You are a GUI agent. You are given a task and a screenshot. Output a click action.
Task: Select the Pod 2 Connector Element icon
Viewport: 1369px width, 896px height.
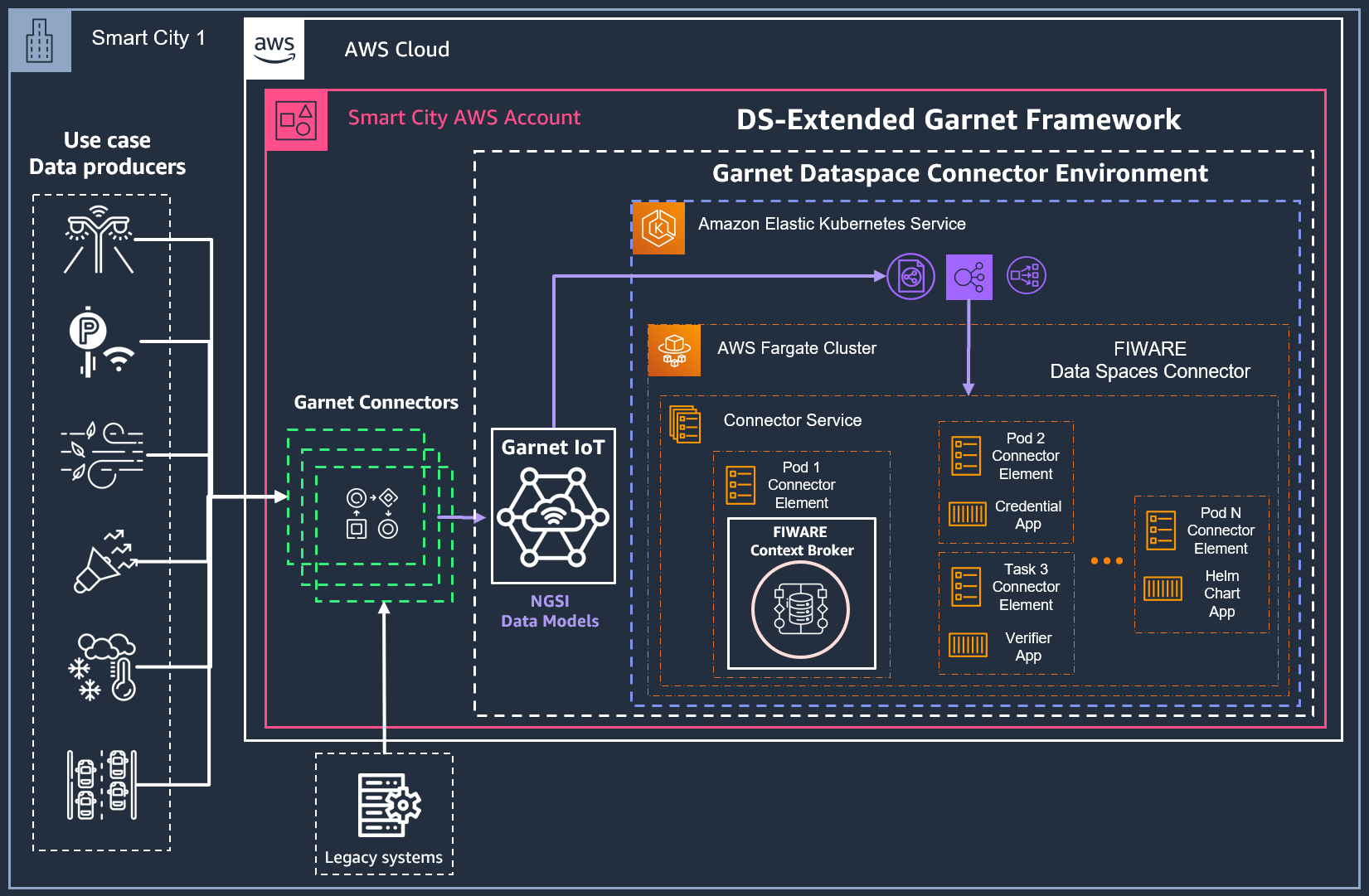[966, 456]
